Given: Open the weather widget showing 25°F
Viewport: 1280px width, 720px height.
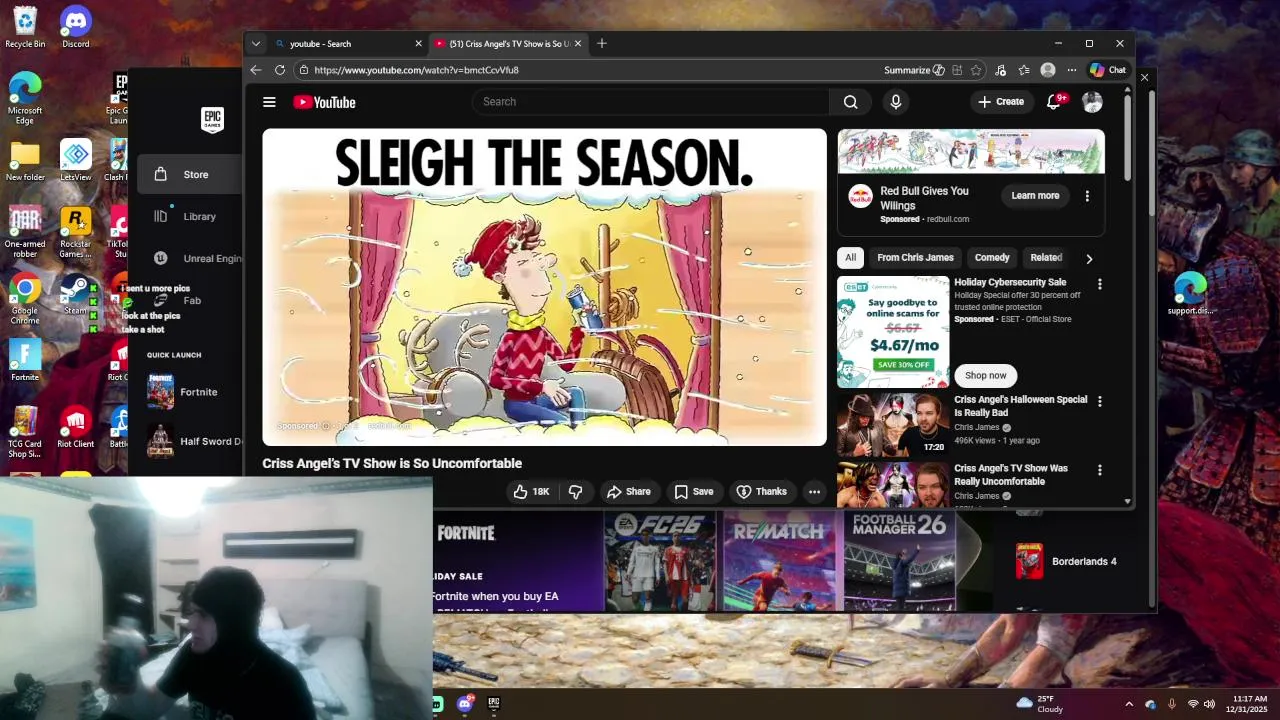Looking at the screenshot, I should tap(1040, 703).
